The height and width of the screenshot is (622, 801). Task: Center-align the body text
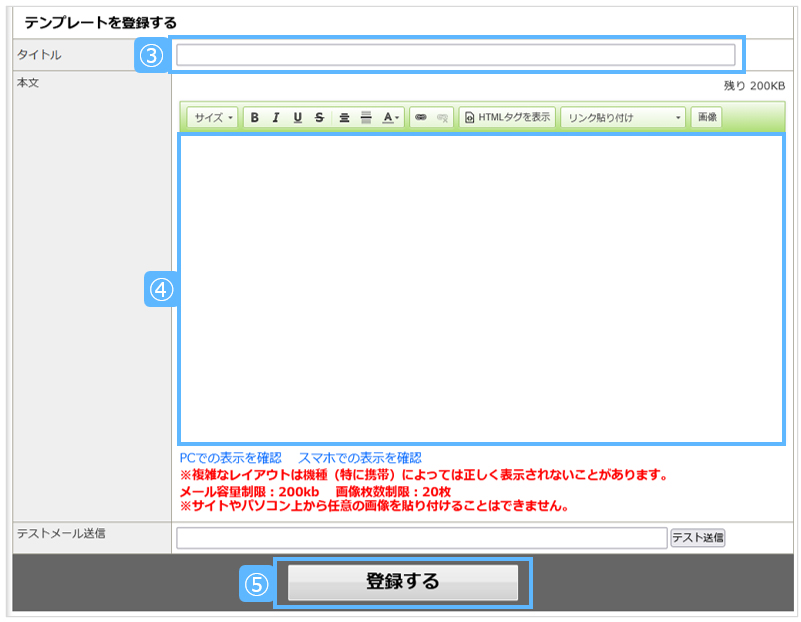point(344,118)
